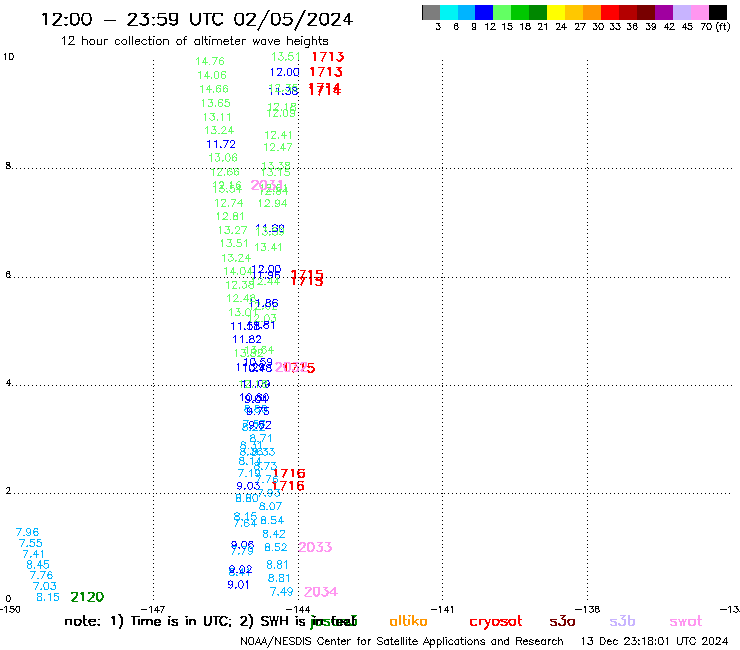
Task: Click the green time label 2120
Action: (x=87, y=597)
